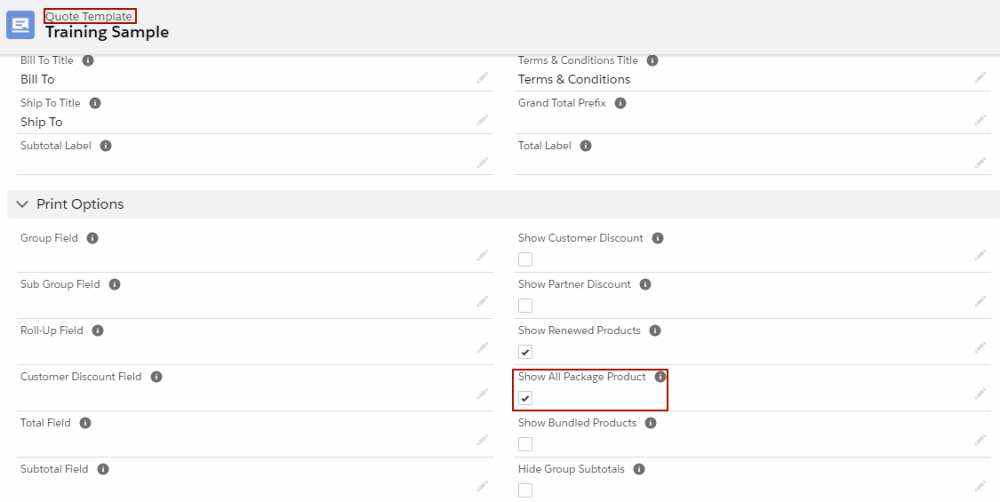Open info tooltip for Sub Group Field

[x=115, y=284]
